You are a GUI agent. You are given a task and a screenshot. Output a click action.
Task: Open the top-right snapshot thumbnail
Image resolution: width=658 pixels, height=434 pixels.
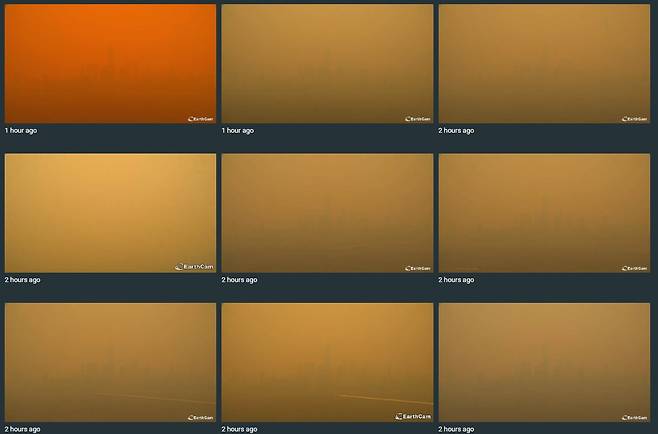point(544,63)
